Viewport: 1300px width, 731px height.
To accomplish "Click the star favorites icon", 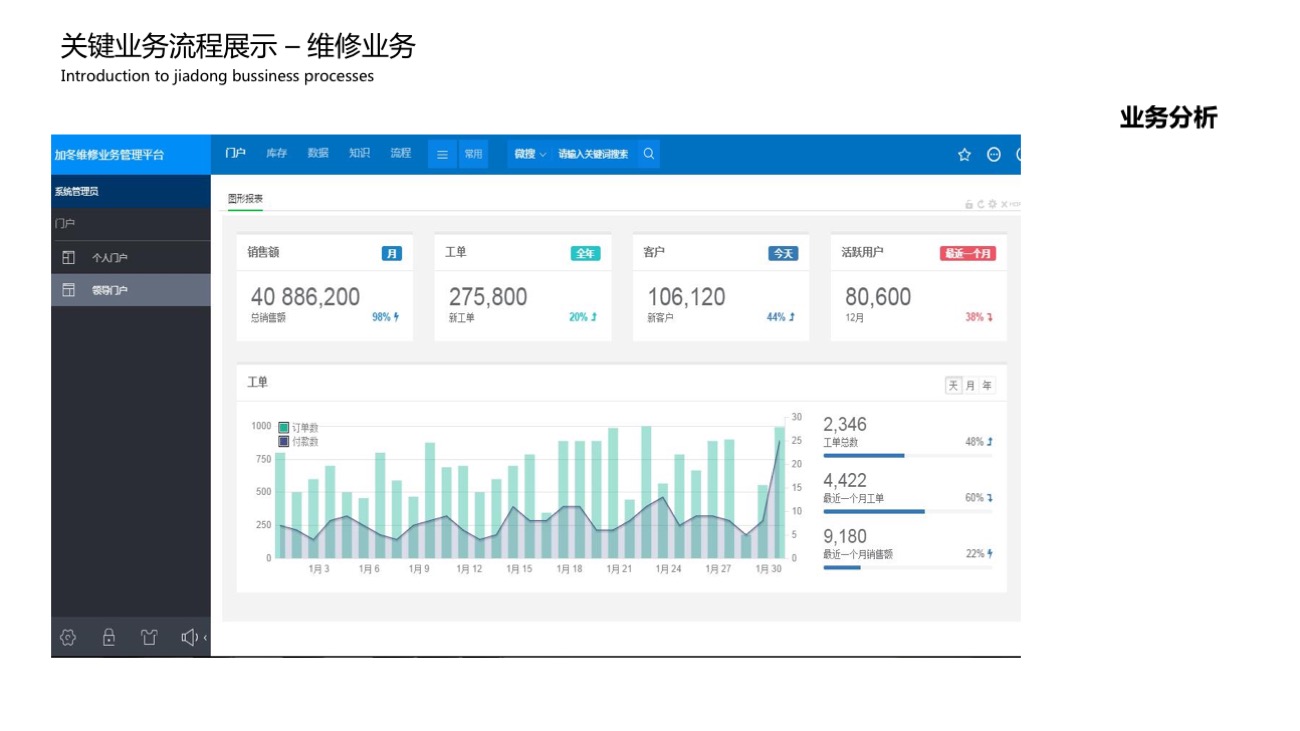I will click(964, 154).
